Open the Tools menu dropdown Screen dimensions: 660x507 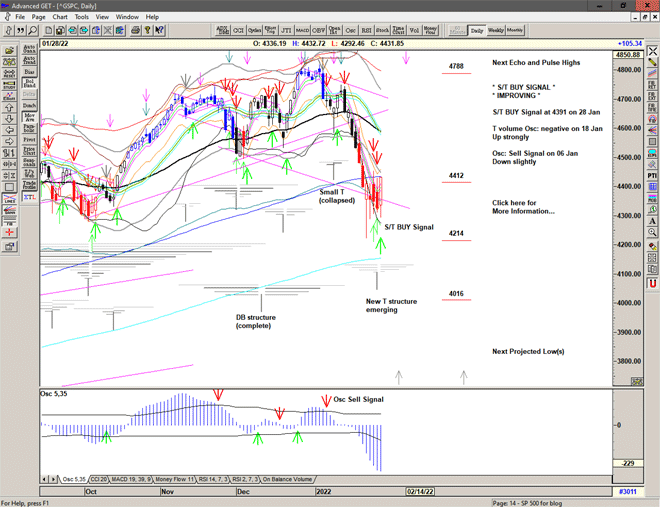coord(82,17)
